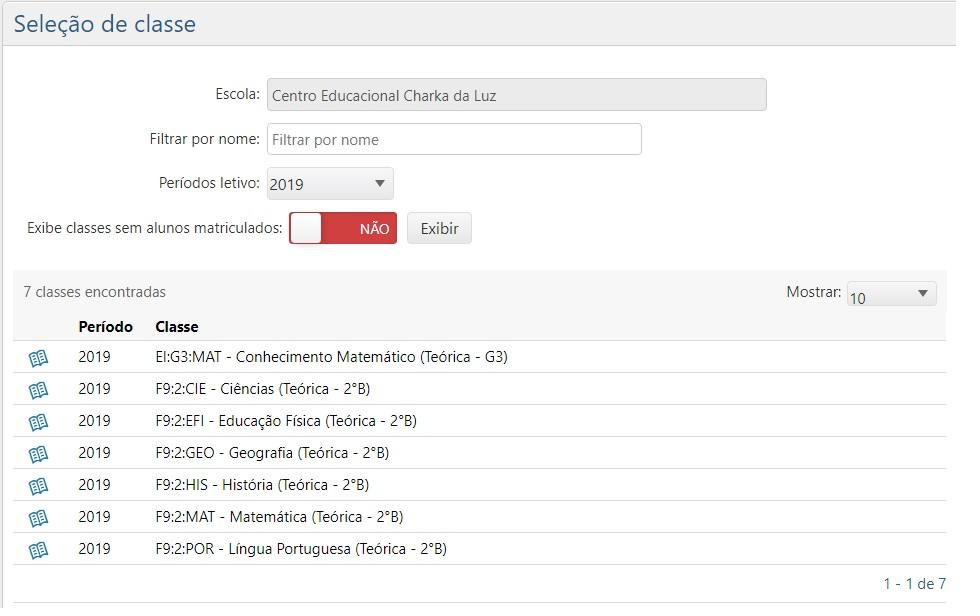Select class 'EI:G3:MAT - Conhecimento Matemático (Teórica - G3)'
This screenshot has height=616, width=980.
pos(331,357)
